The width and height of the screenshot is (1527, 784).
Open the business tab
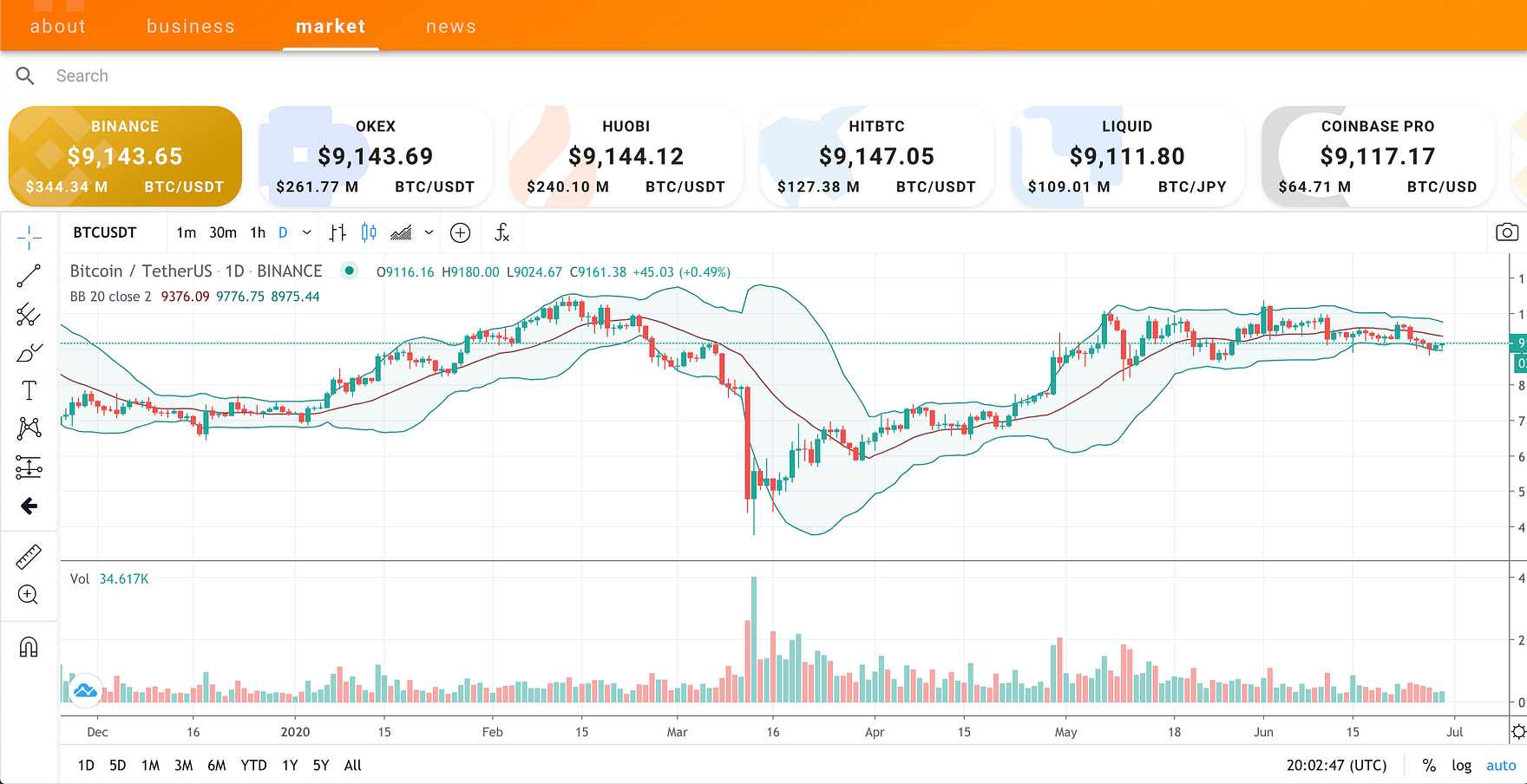(x=190, y=27)
